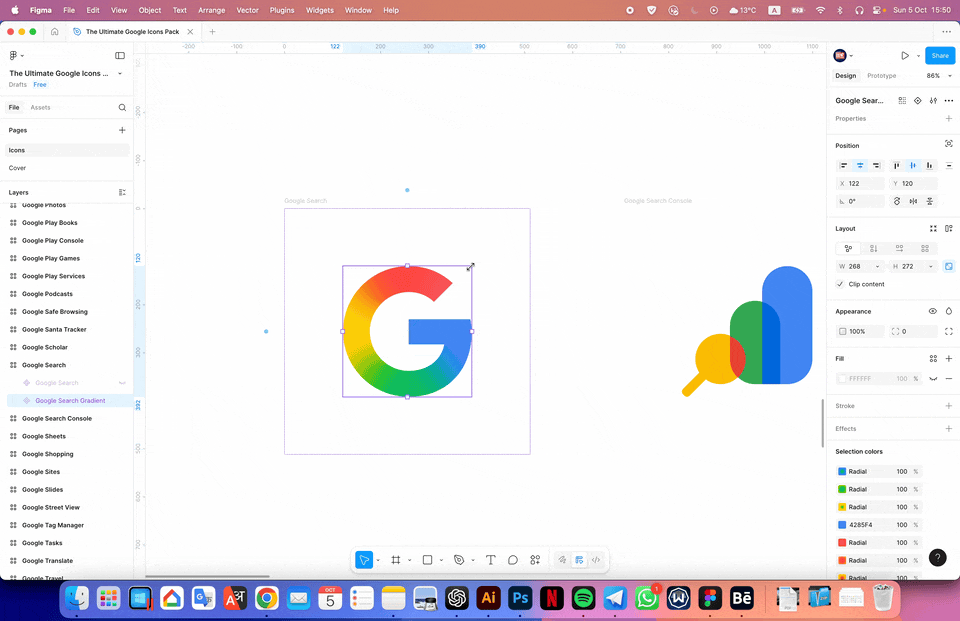
Task: Open the Move tool options dropdown
Action: click(378, 560)
